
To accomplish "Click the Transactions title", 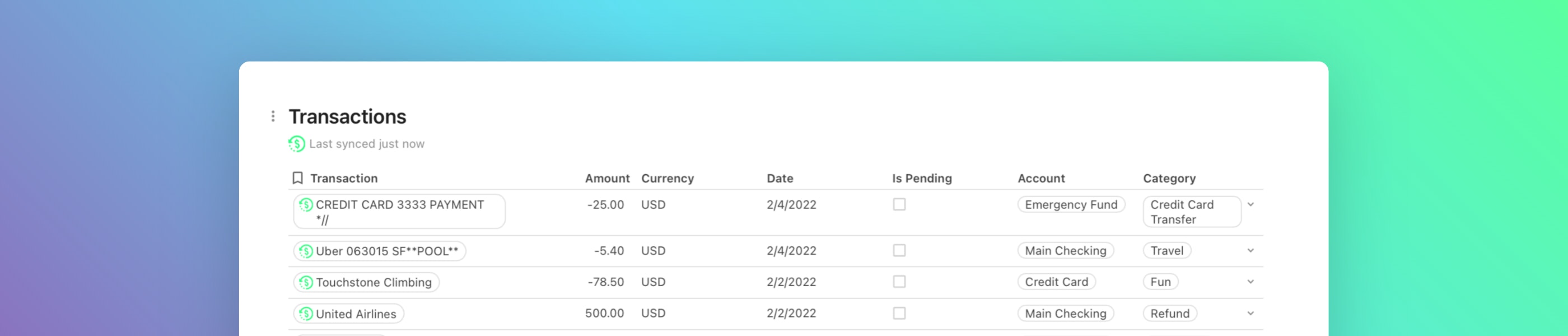I will (x=347, y=116).
